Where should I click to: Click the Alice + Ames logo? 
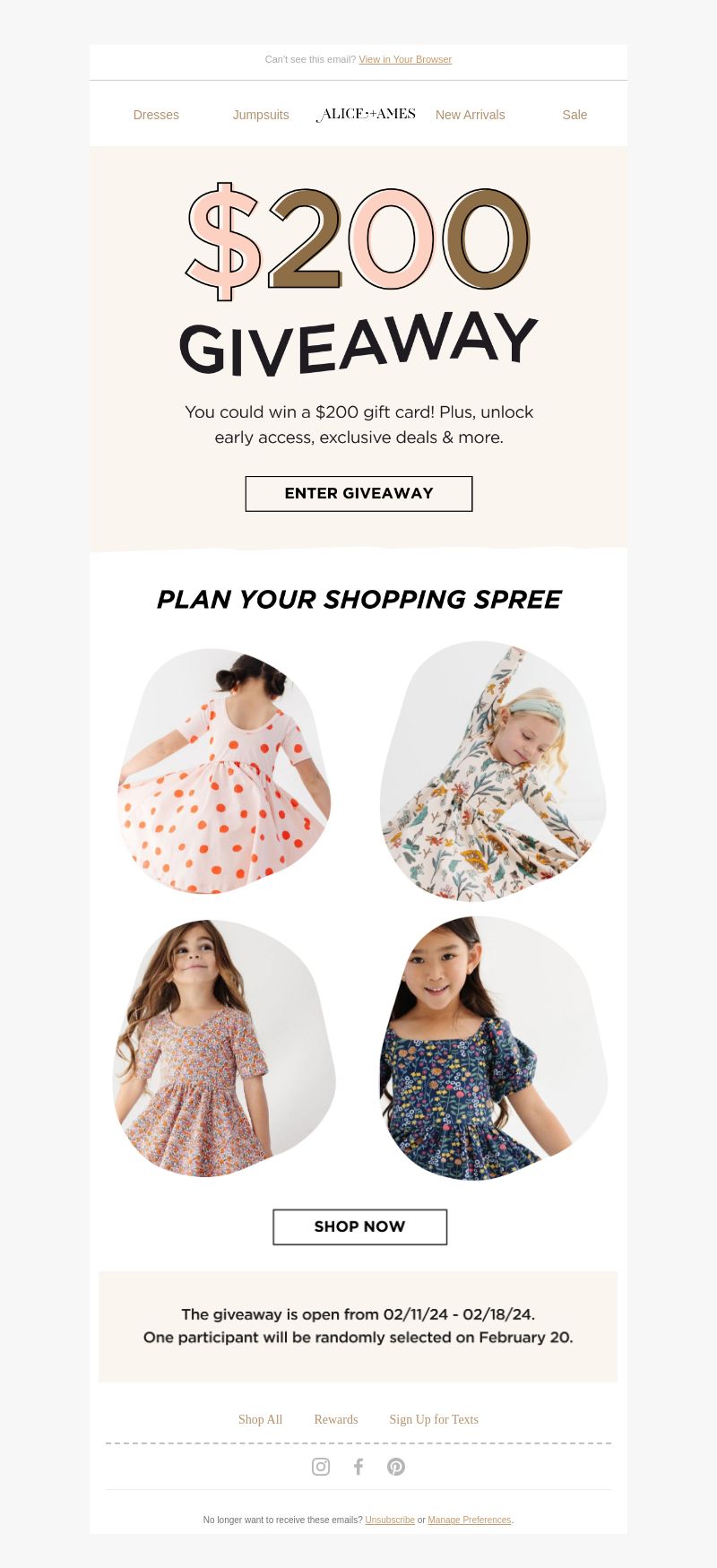(x=366, y=115)
